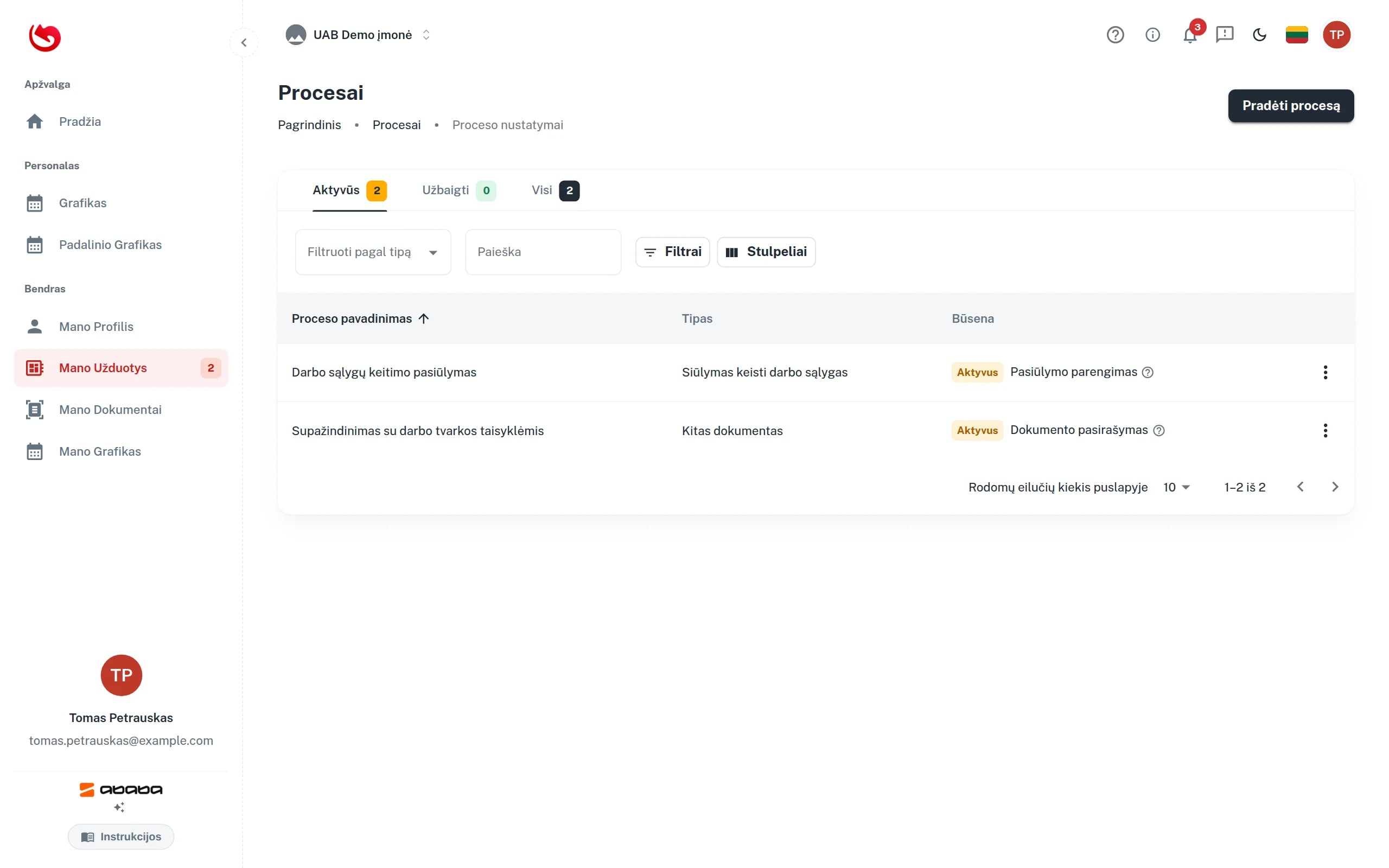
Task: Open row menu for Supažindinimas su darbo tvarkos taisyklėmis
Action: click(1325, 431)
